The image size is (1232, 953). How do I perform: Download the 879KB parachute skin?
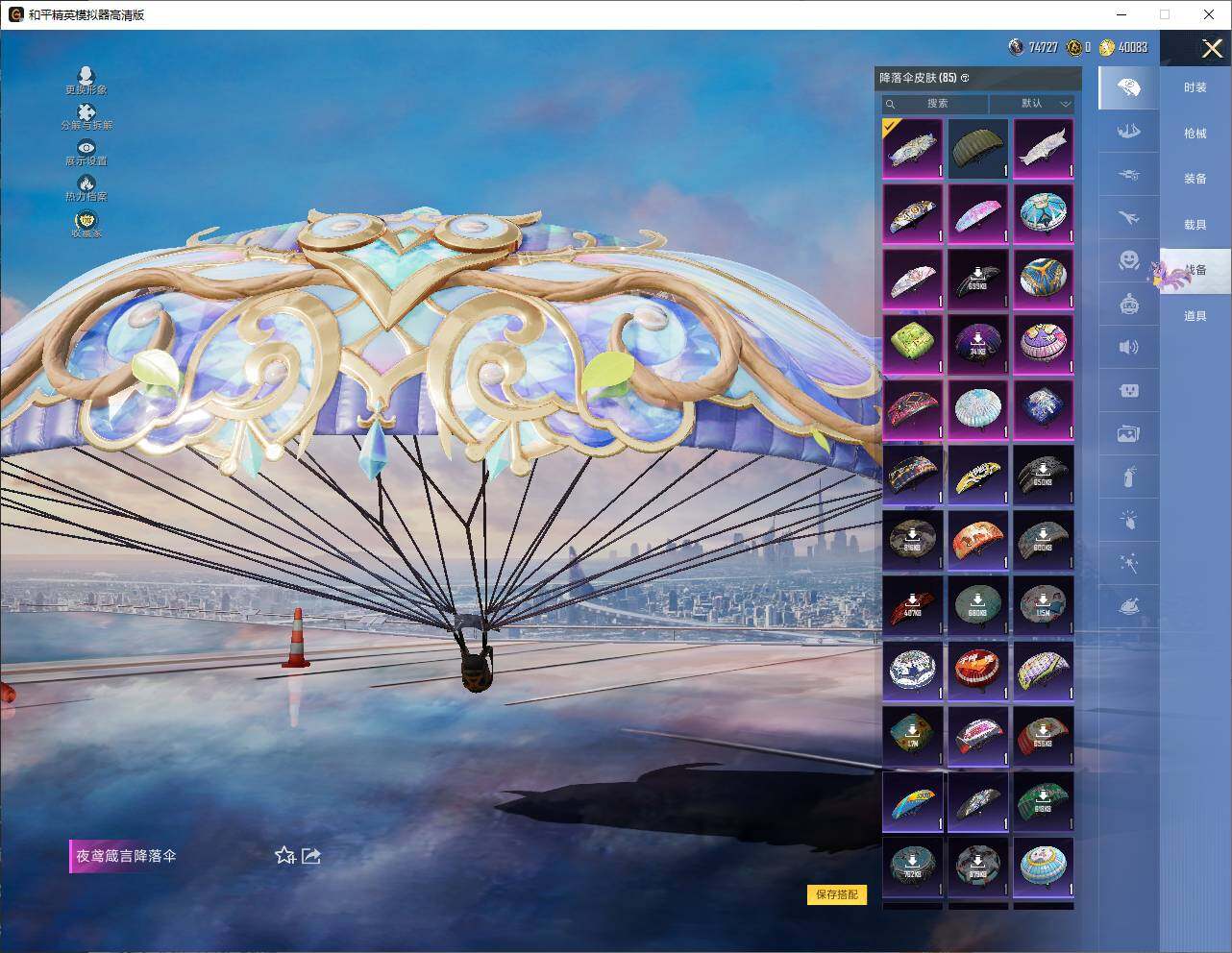978,867
